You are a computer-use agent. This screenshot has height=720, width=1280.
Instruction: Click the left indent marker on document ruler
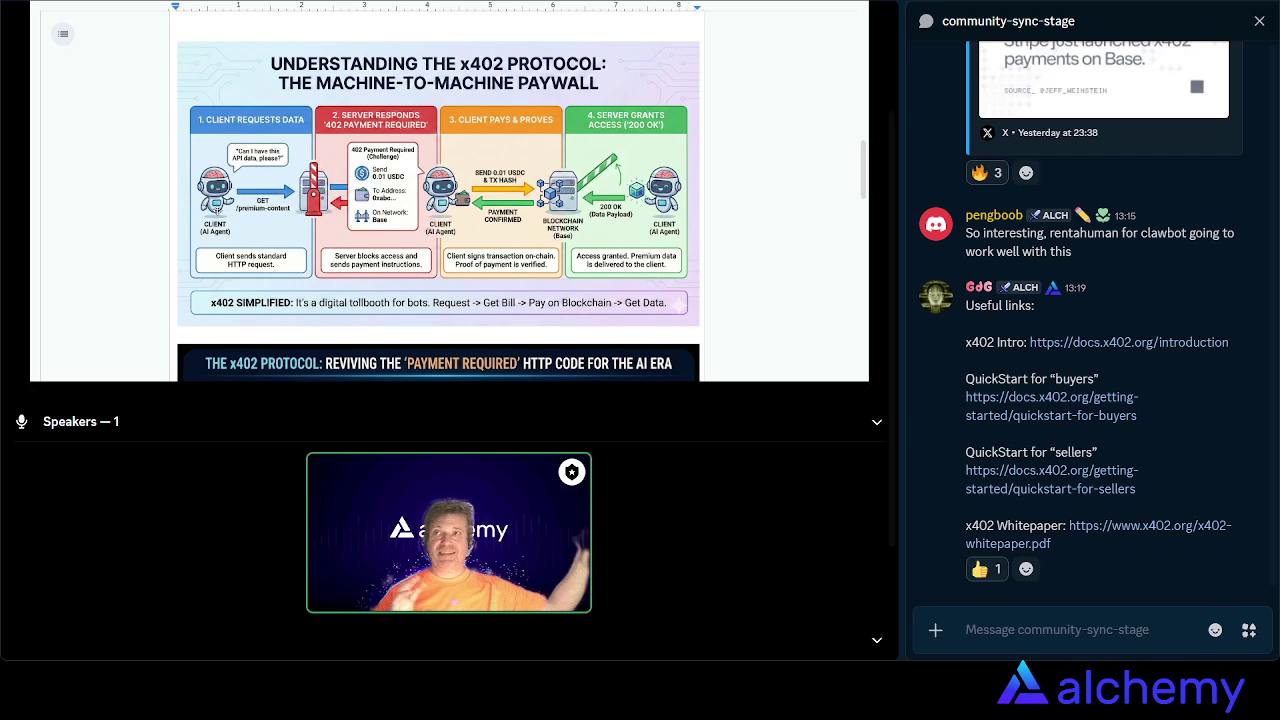point(176,7)
